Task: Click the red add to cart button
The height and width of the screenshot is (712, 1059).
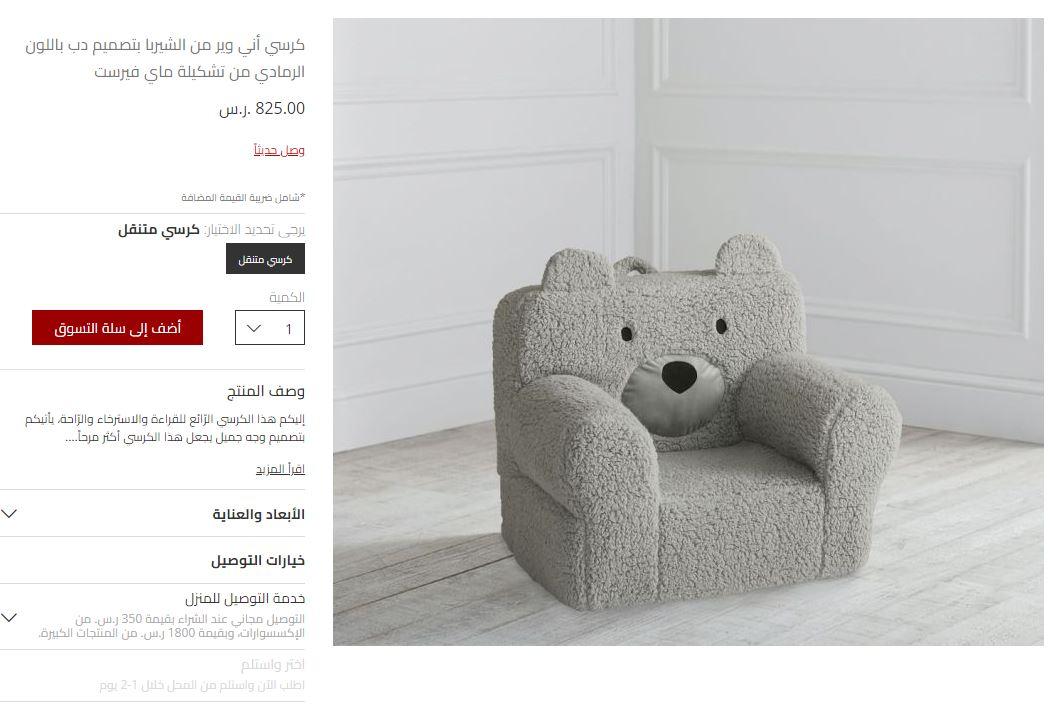Action: [118, 328]
